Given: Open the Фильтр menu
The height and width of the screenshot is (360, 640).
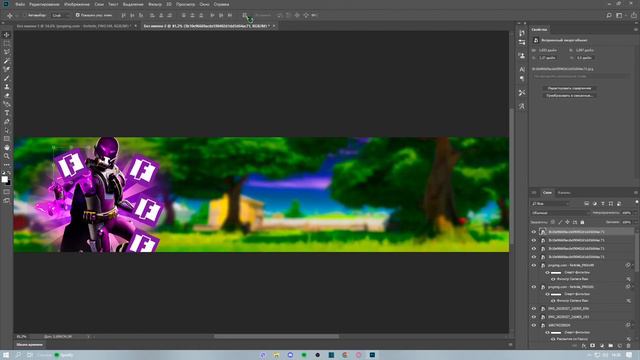Looking at the screenshot, I should [x=155, y=4].
